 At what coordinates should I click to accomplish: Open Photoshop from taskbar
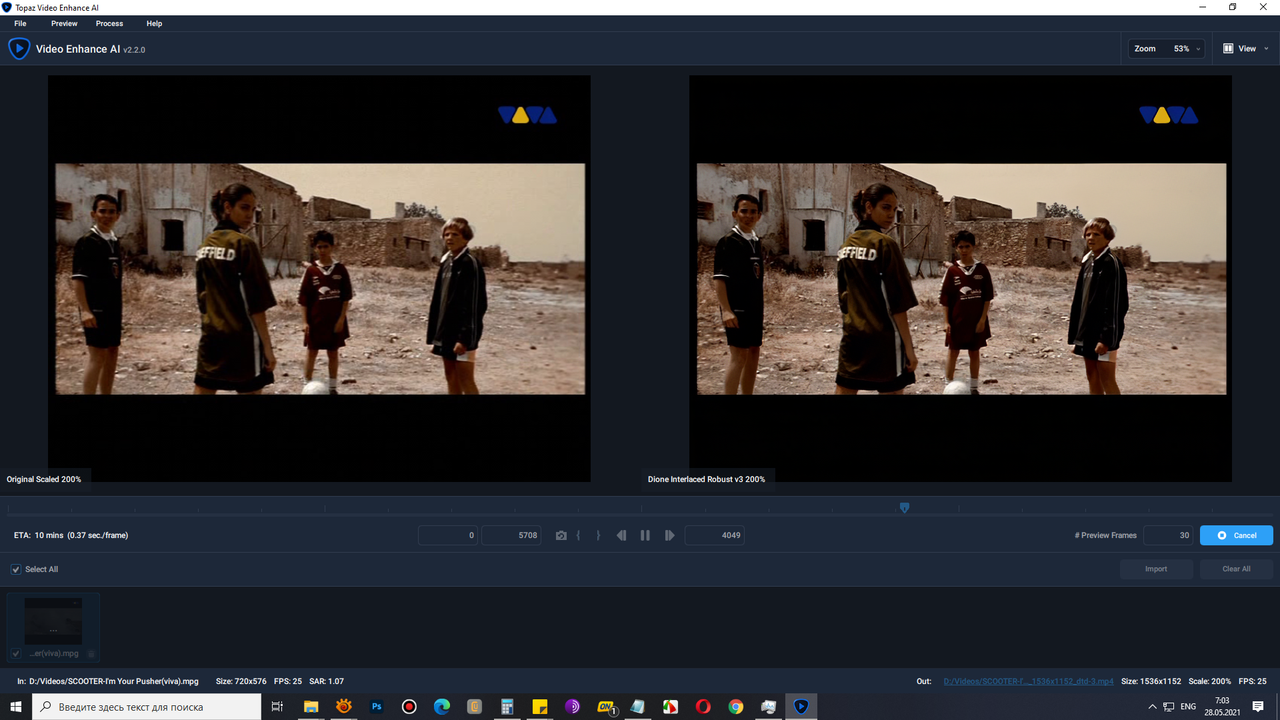coord(377,706)
